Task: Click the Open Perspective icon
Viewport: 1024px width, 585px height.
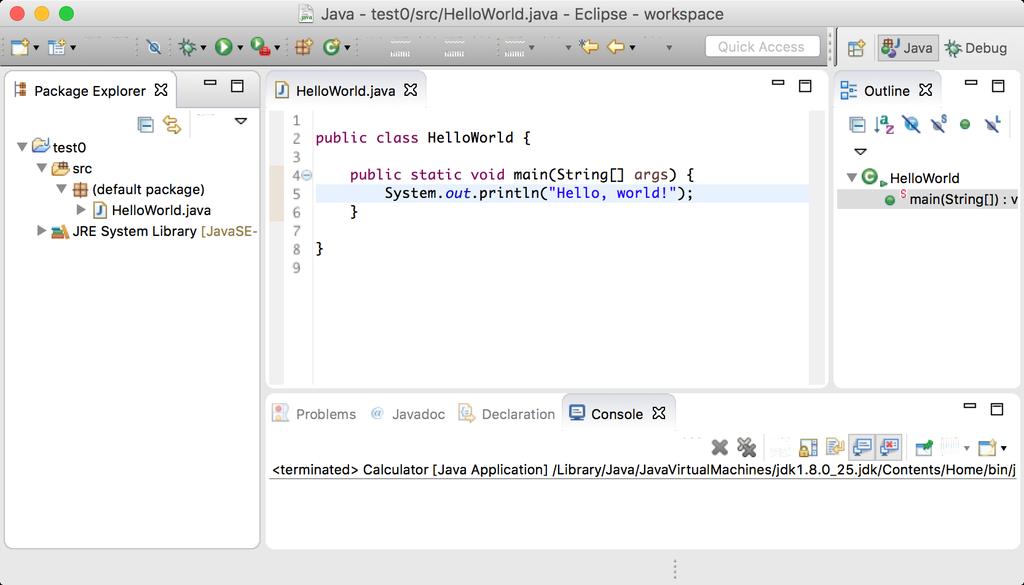Action: [x=856, y=48]
